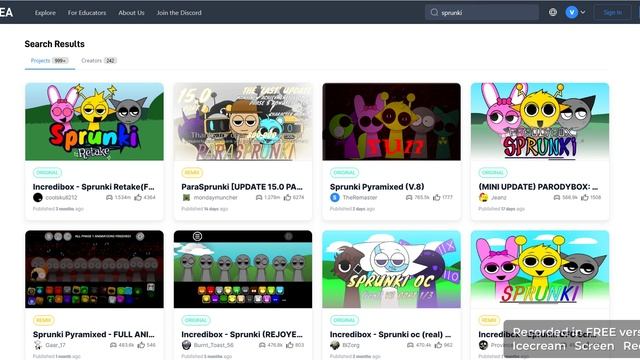This screenshot has width=640, height=360.
Task: Click the Gaar_17 author avatar
Action: pos(38,345)
